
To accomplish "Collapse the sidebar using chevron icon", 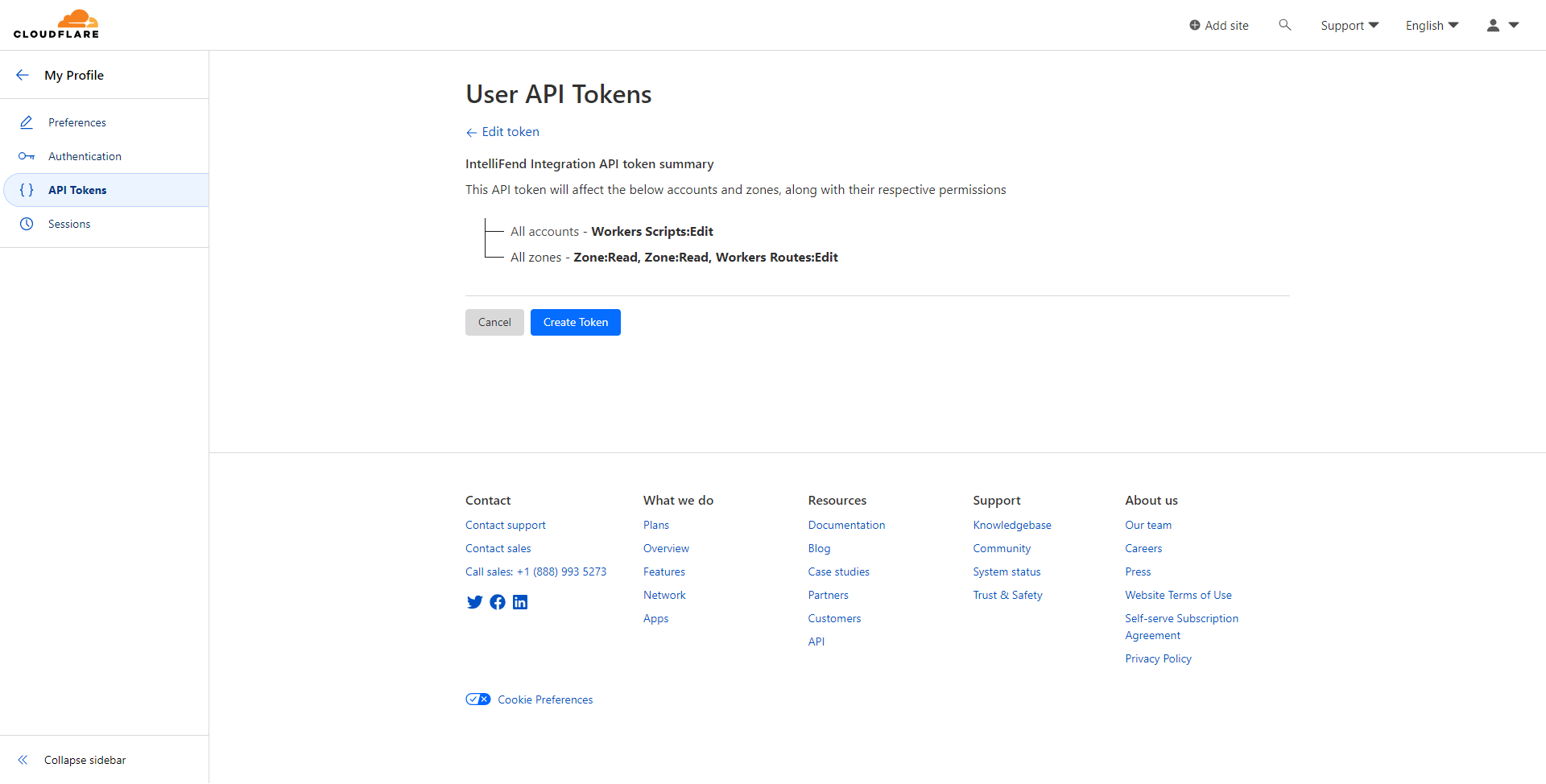I will click(23, 760).
